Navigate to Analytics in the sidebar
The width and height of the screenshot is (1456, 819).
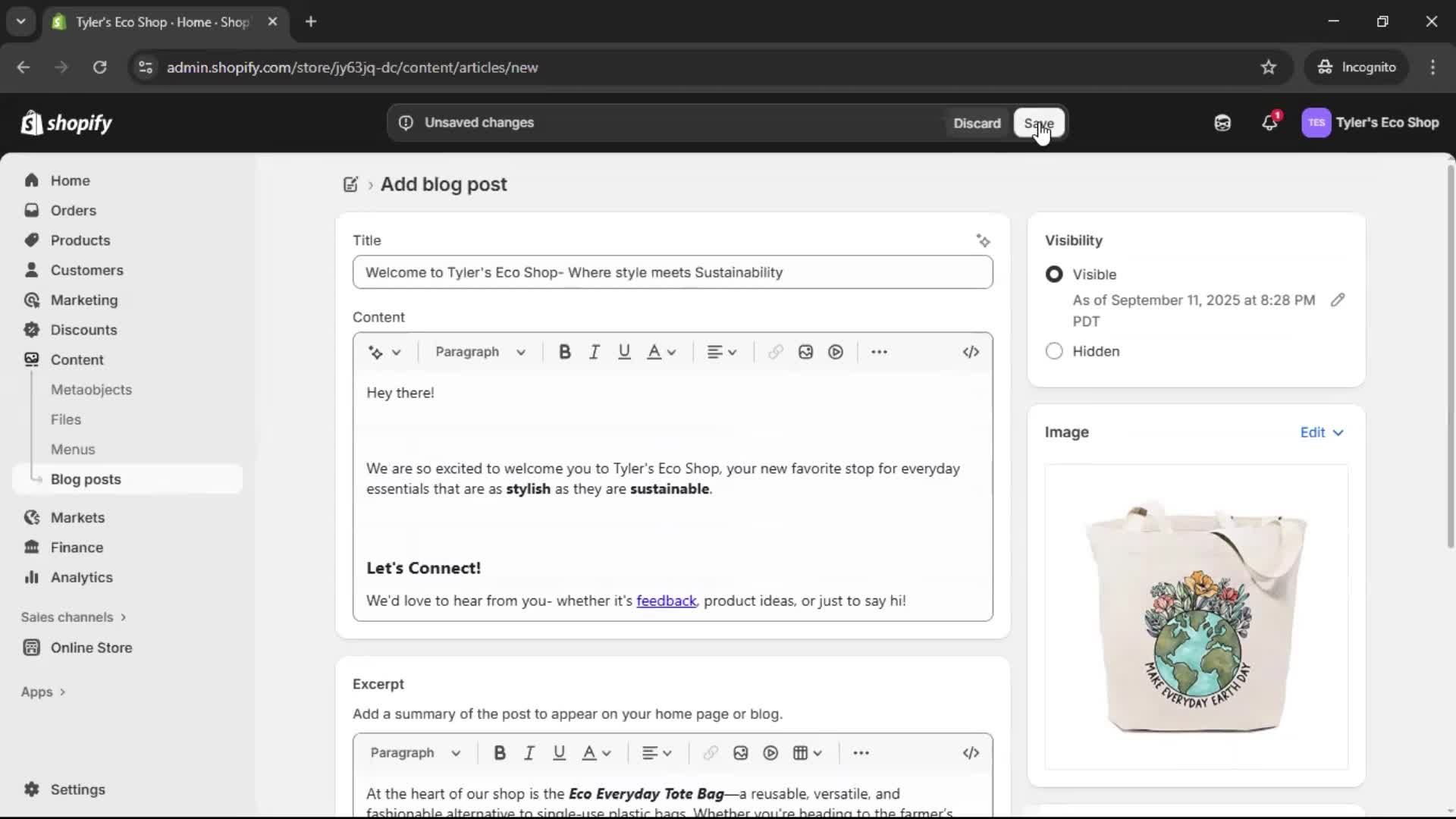tap(80, 577)
